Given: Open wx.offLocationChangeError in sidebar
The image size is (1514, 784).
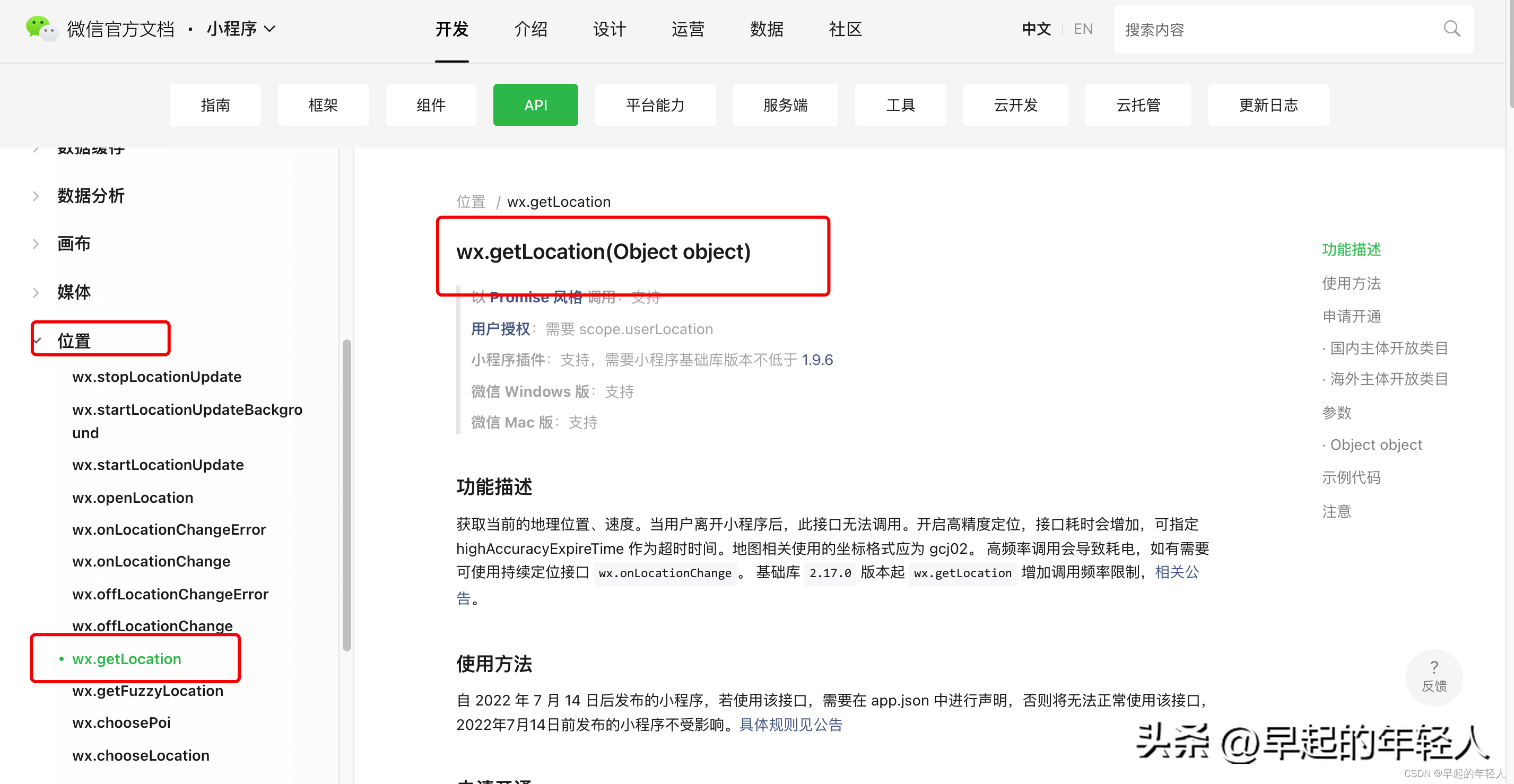Looking at the screenshot, I should 170,594.
